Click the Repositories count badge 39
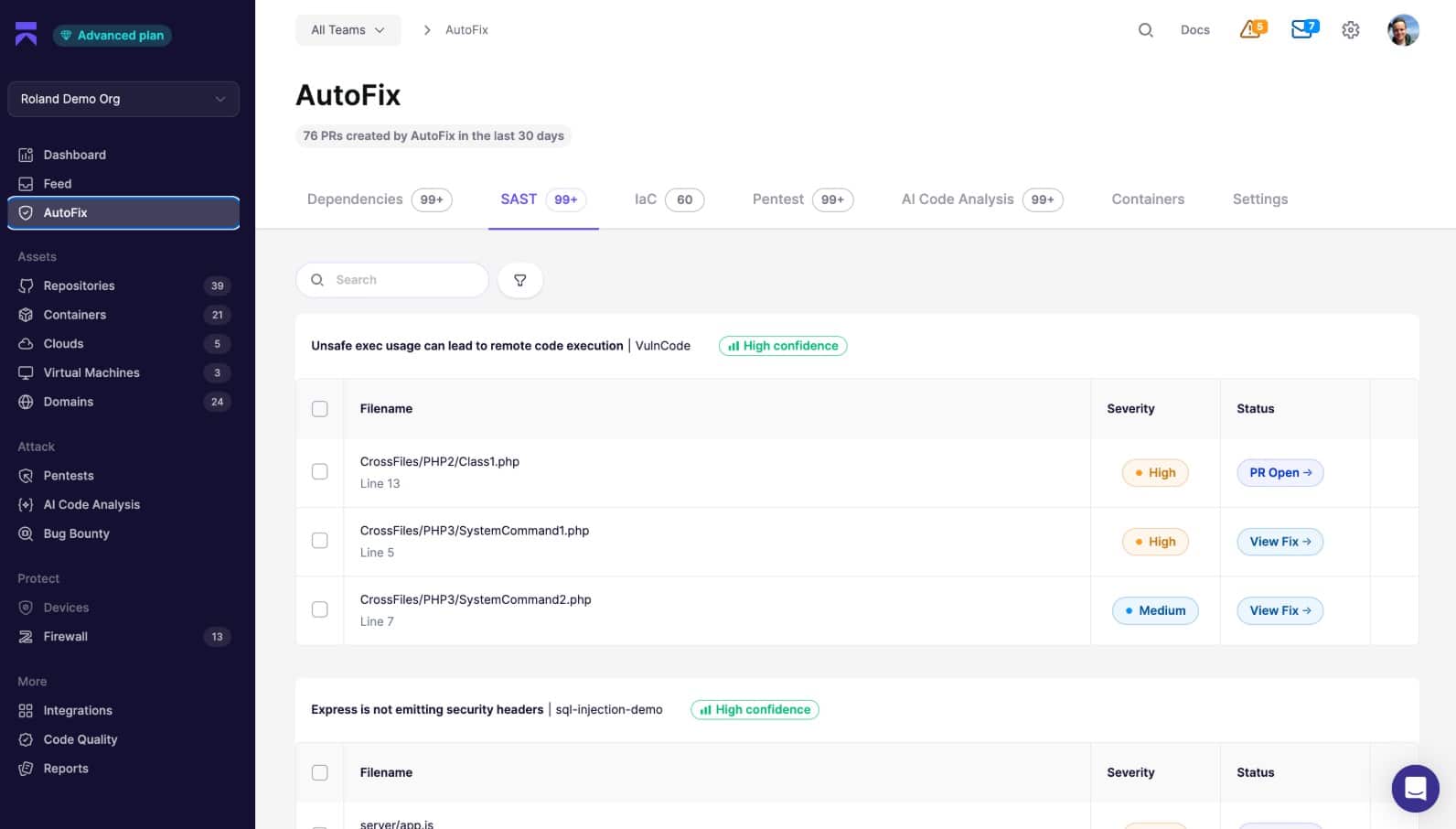1456x829 pixels. [x=217, y=286]
